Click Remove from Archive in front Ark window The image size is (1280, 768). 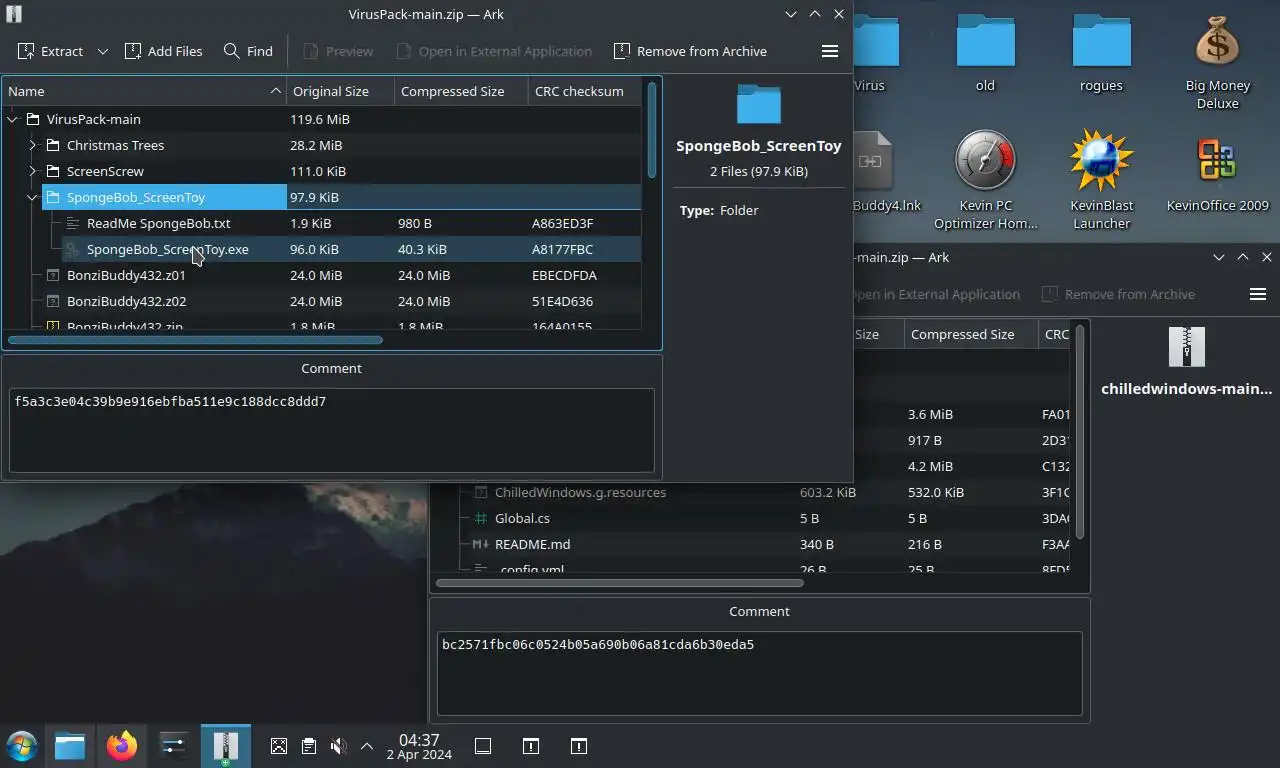pos(690,51)
